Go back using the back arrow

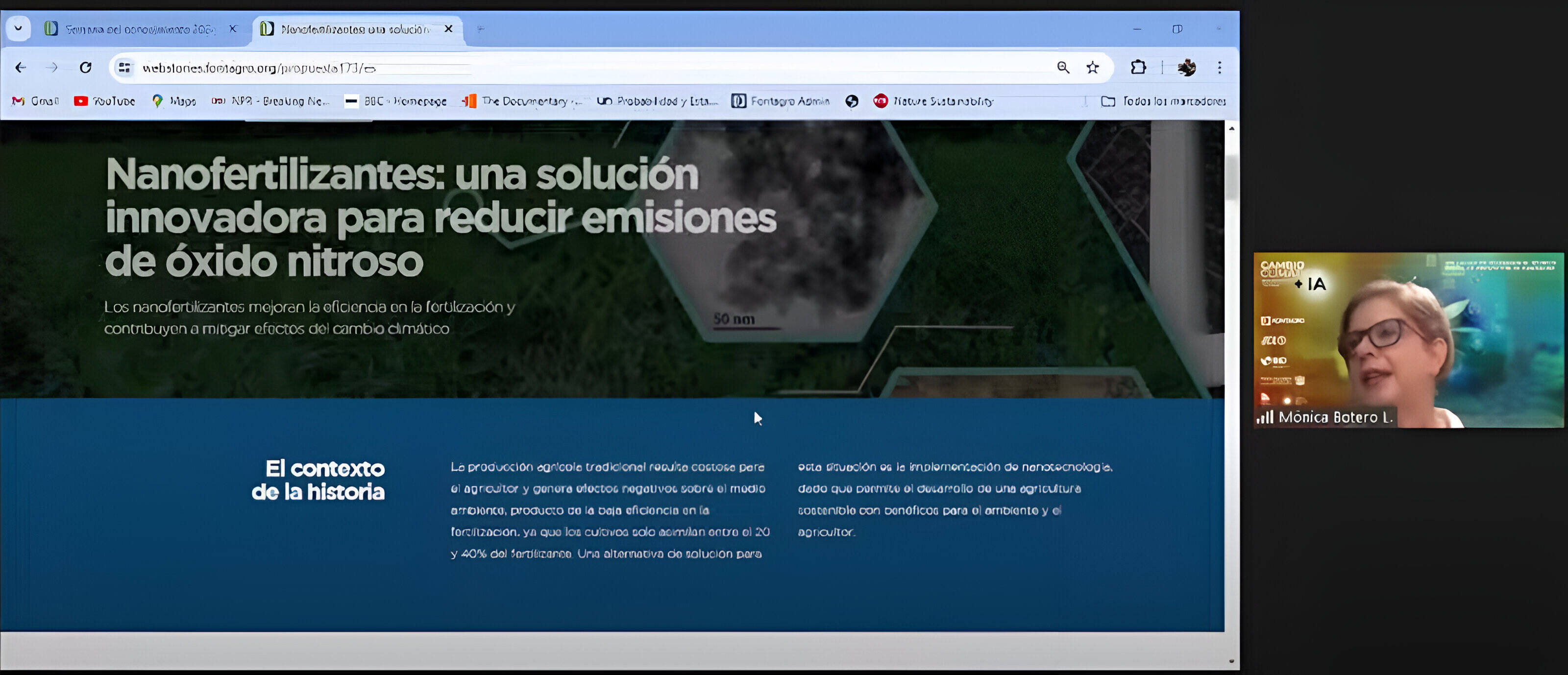[21, 68]
